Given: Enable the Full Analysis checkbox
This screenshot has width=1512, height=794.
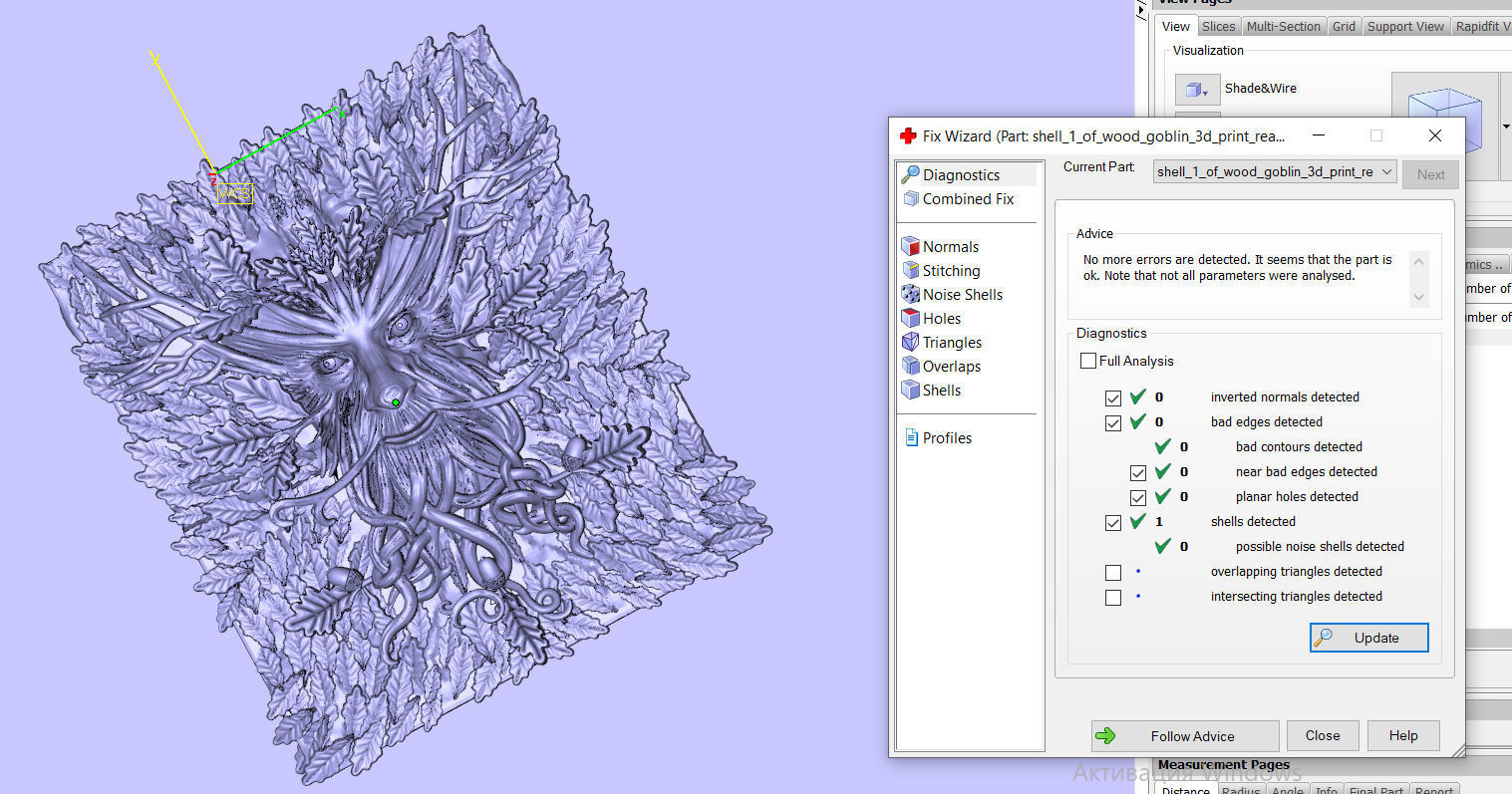Looking at the screenshot, I should point(1088,361).
